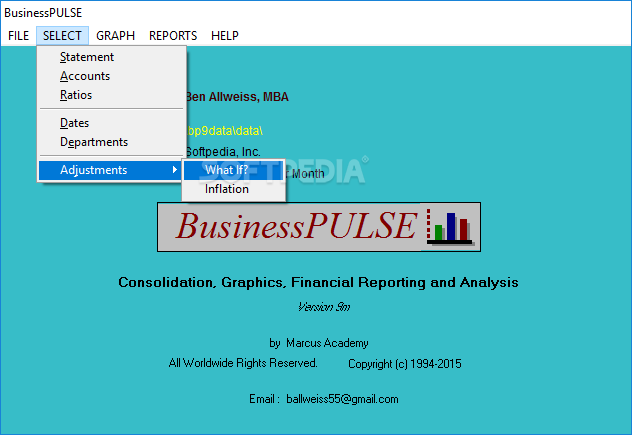632x435 pixels.
Task: Click the email address ballweiss55@gmail.com
Action: (x=342, y=399)
